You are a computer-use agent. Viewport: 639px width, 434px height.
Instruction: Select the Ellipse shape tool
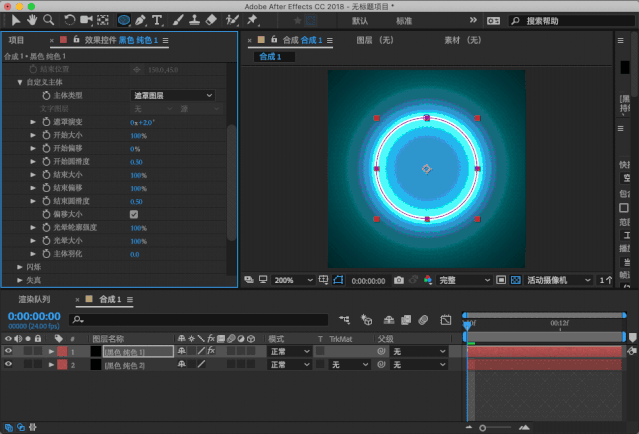[x=123, y=19]
